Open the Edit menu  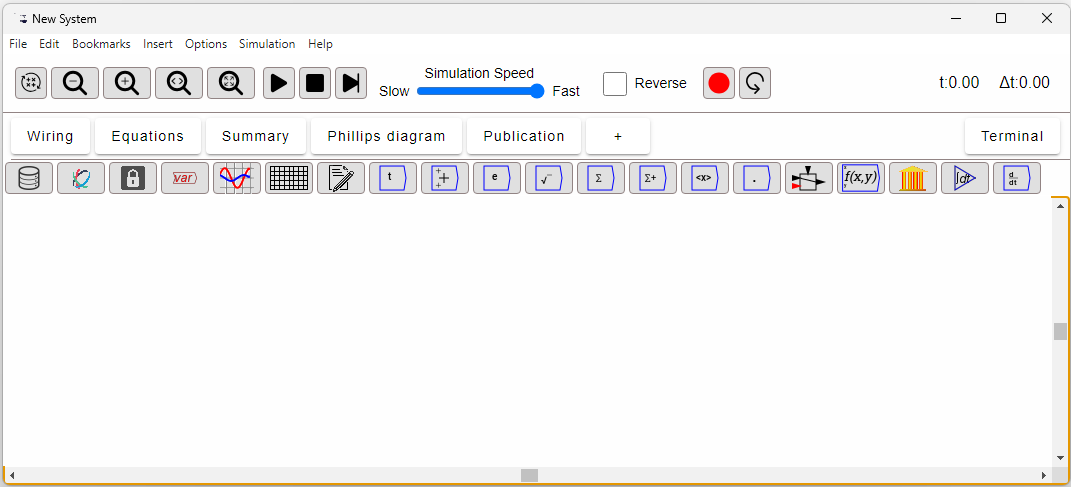pyautogui.click(x=49, y=44)
